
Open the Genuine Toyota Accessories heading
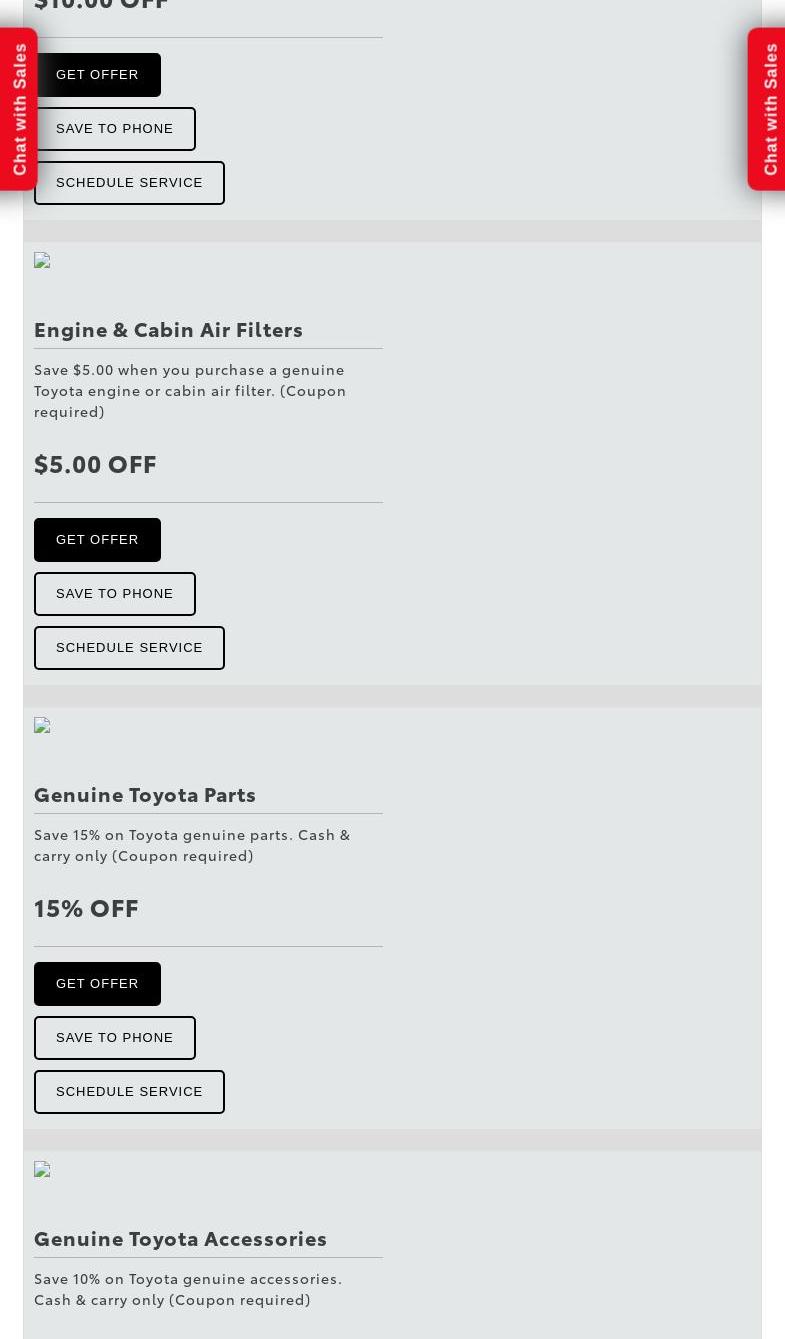[181, 1238]
